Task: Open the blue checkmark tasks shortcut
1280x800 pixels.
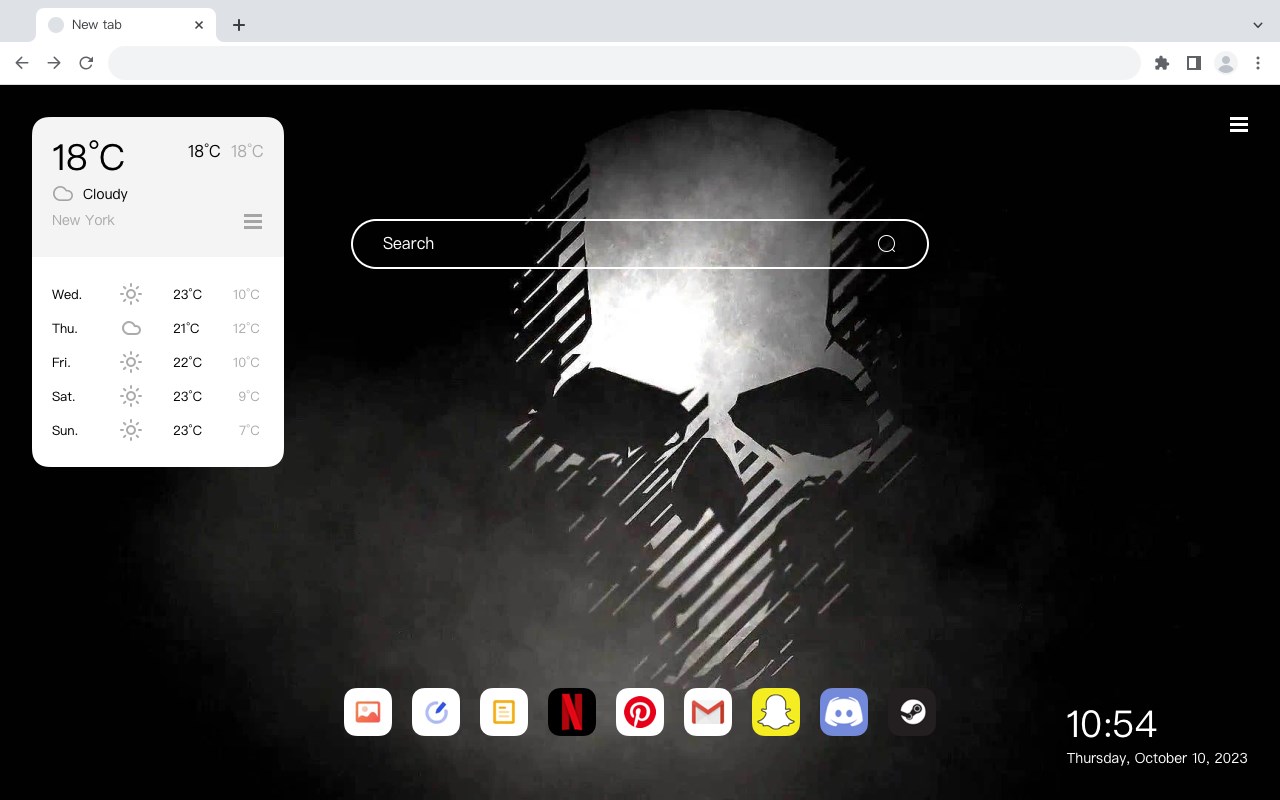Action: click(x=436, y=712)
